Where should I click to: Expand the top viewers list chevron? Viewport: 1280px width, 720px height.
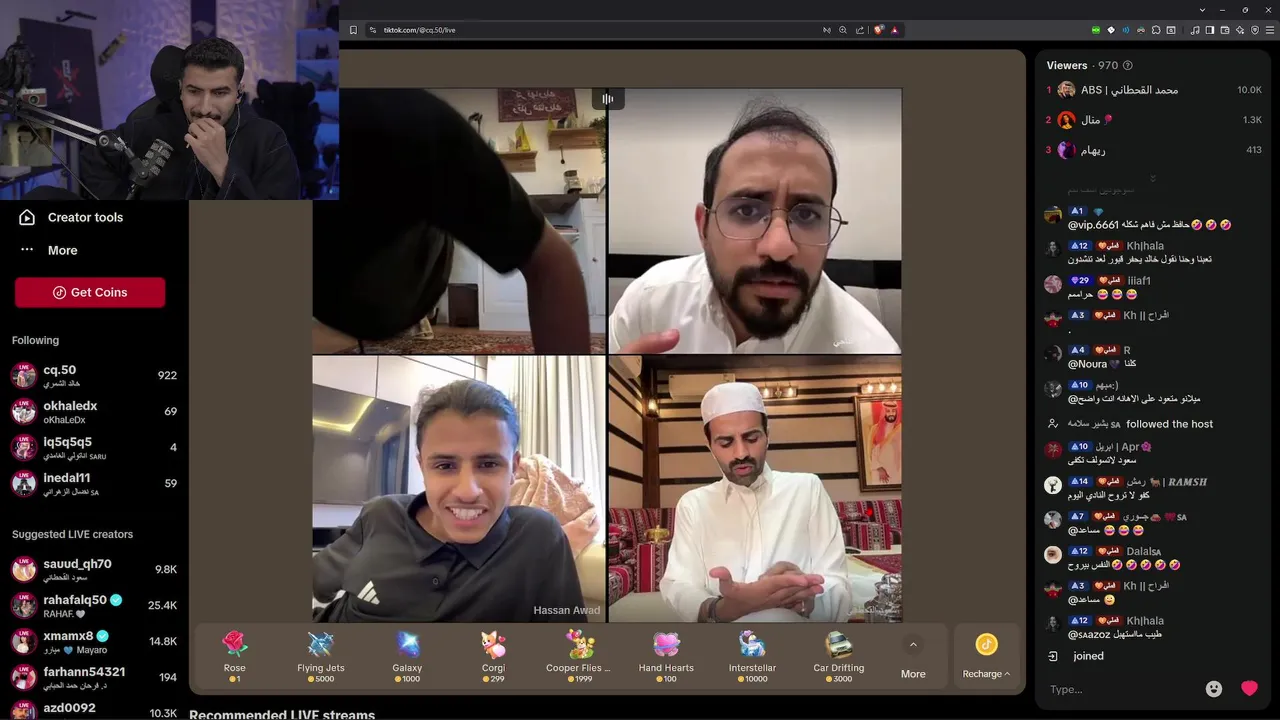tap(1152, 178)
